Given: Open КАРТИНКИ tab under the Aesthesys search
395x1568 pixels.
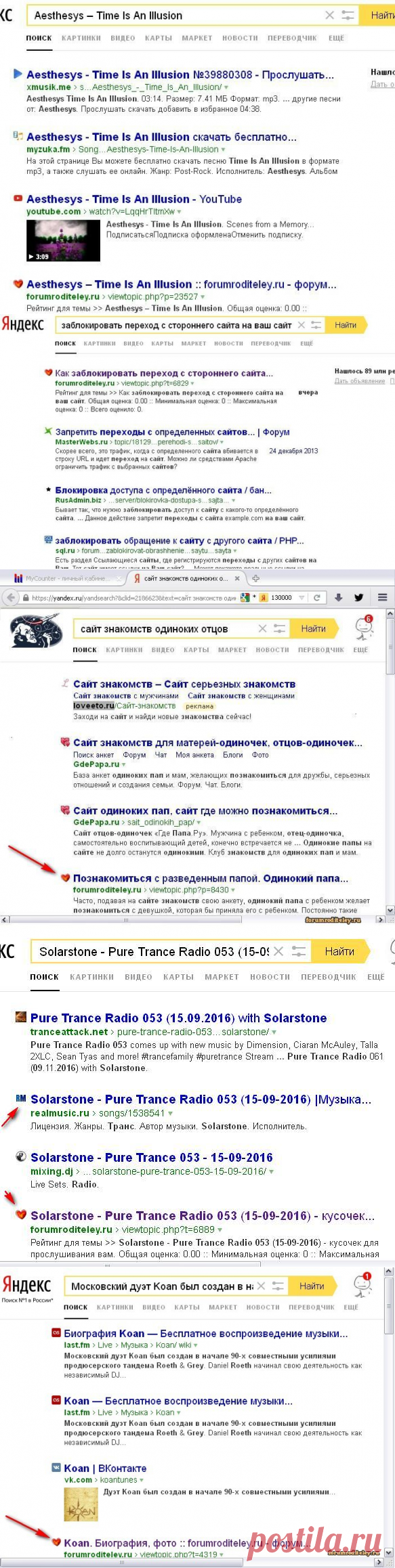Looking at the screenshot, I should 81,38.
